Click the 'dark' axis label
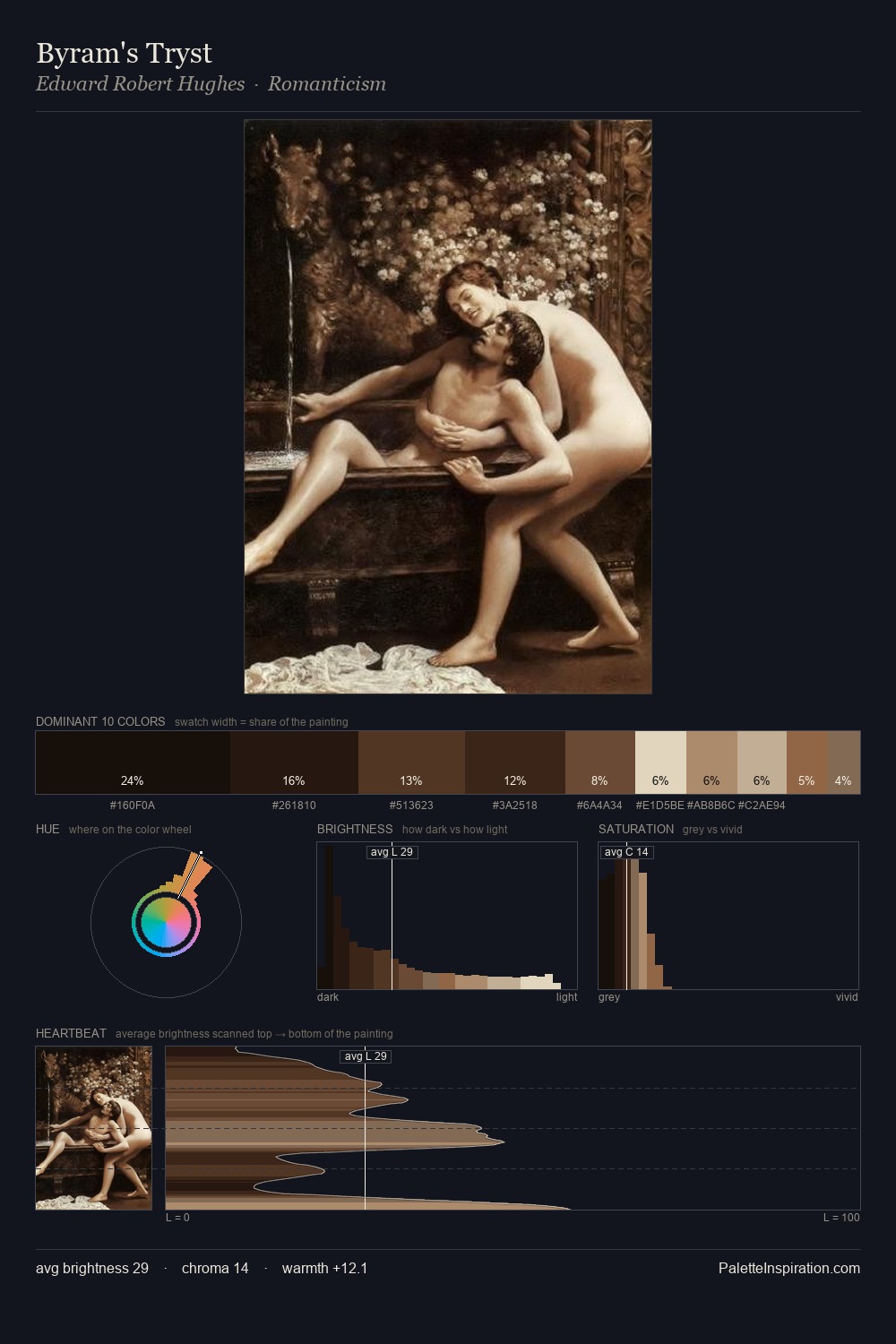Screen dimensions: 896x1344 click(x=328, y=997)
